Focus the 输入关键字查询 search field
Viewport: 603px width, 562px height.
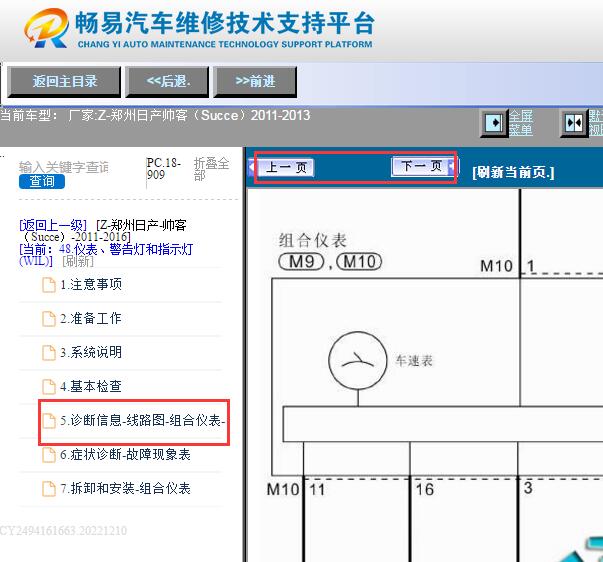click(x=64, y=167)
